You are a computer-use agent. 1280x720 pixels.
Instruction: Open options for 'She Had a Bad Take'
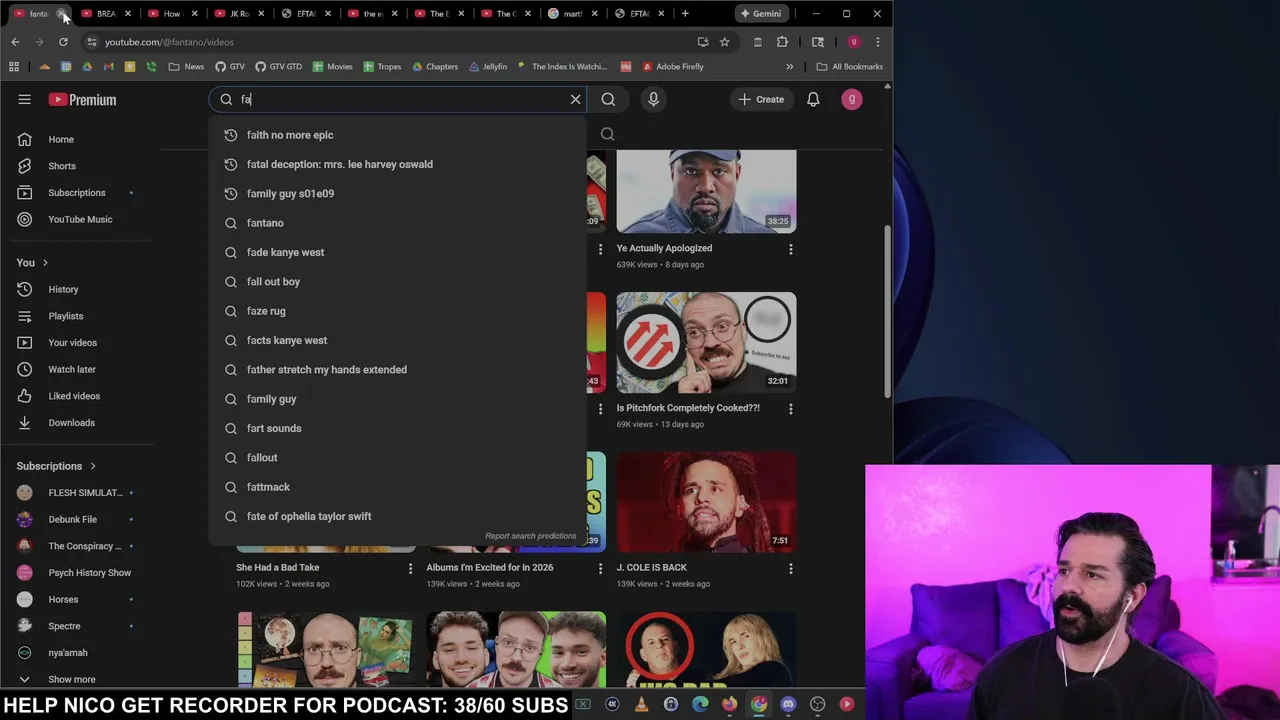tap(410, 568)
